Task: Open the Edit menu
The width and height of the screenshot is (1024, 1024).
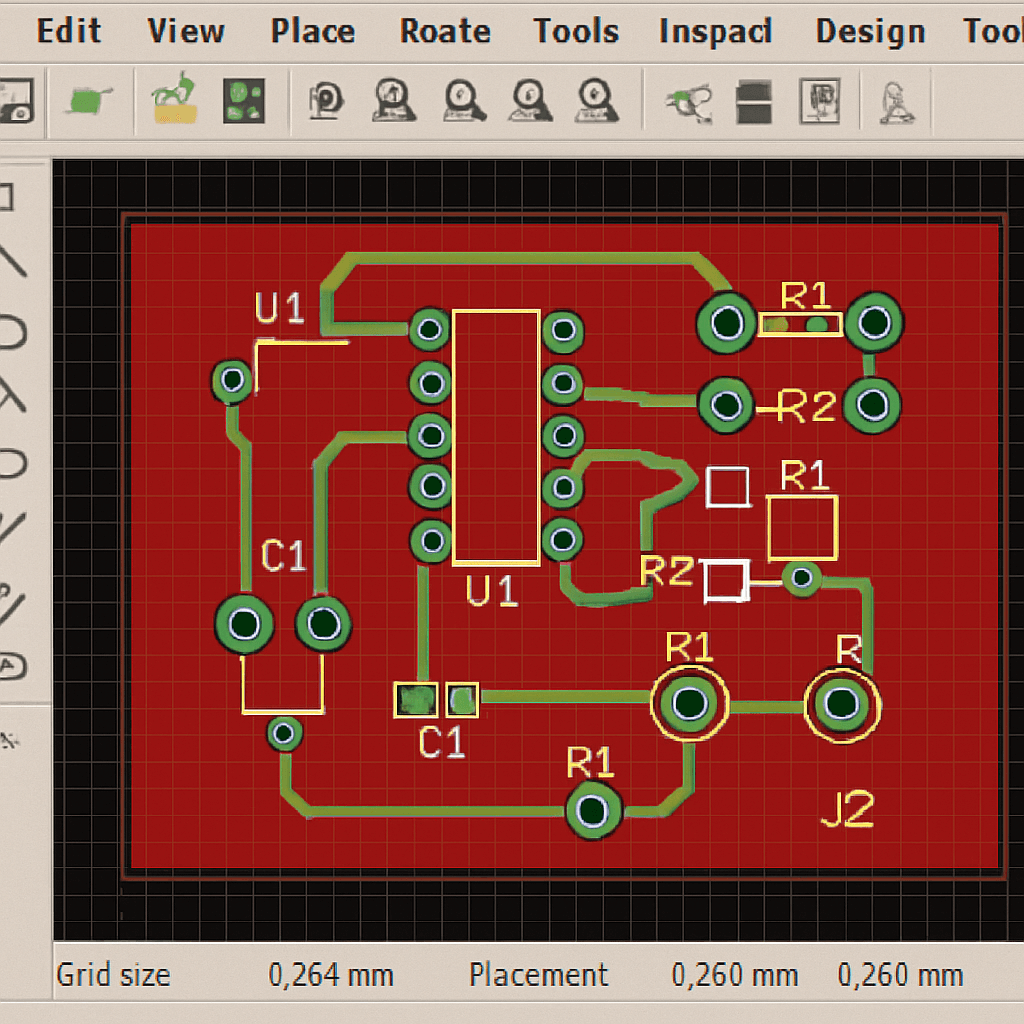Action: (68, 31)
